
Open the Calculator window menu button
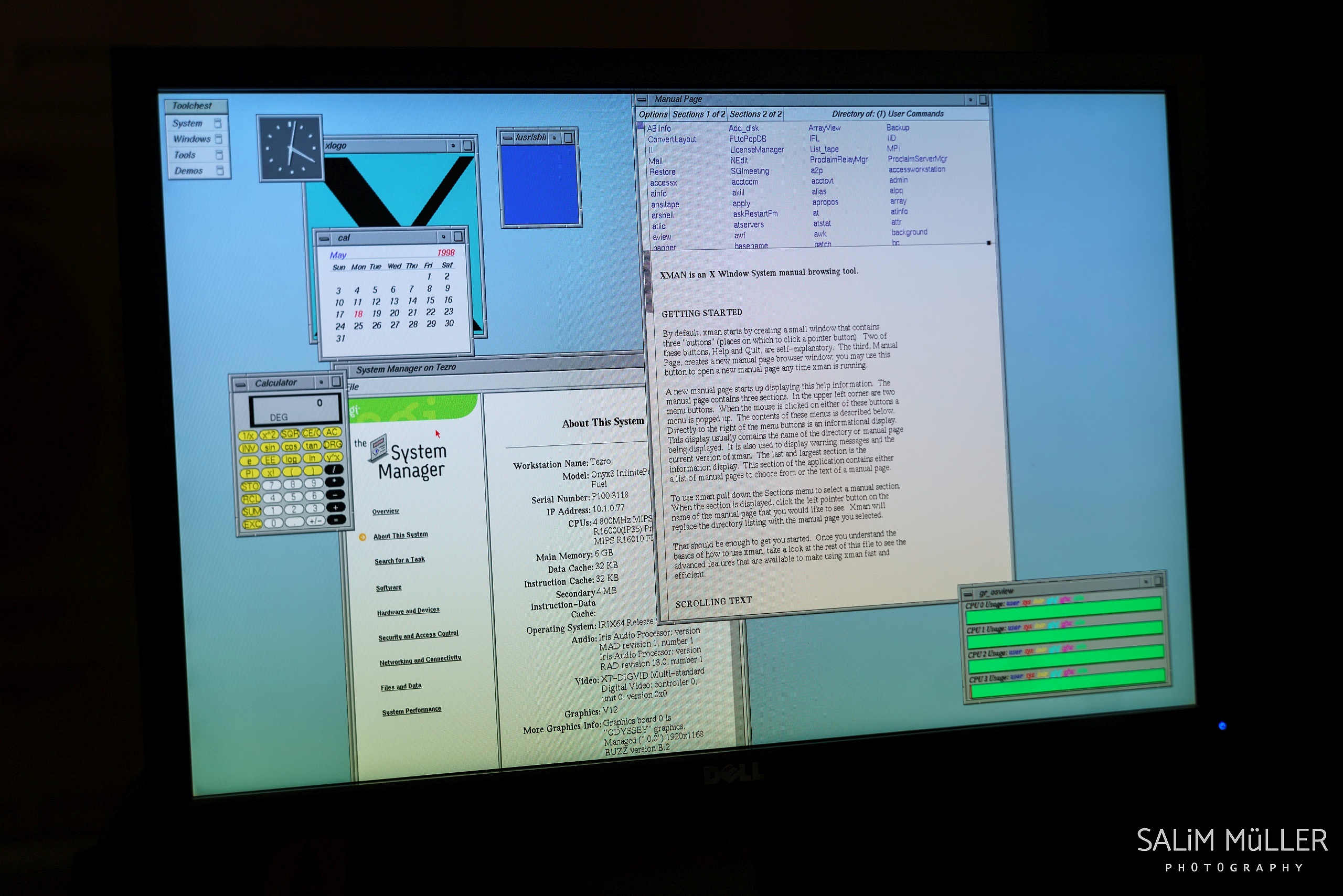point(241,385)
